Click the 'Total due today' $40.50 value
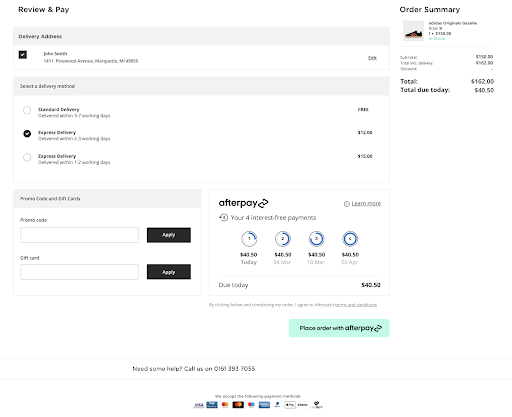 tap(484, 90)
